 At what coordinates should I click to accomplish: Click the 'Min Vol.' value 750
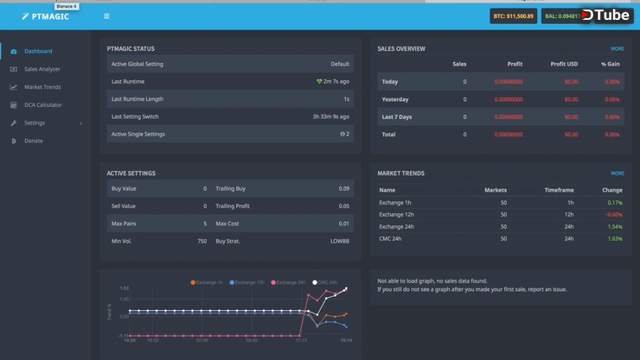202,241
